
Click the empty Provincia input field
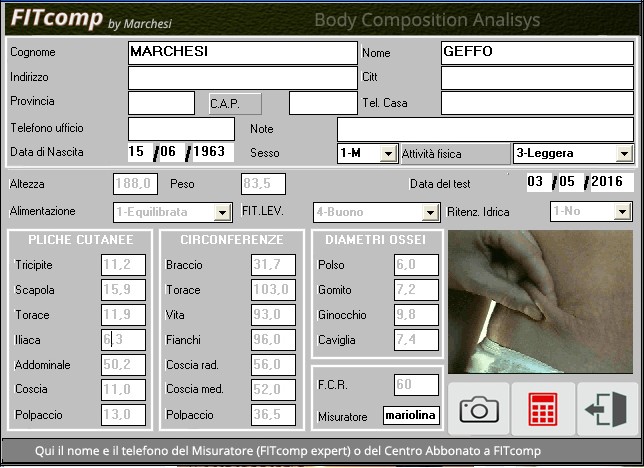click(x=161, y=103)
